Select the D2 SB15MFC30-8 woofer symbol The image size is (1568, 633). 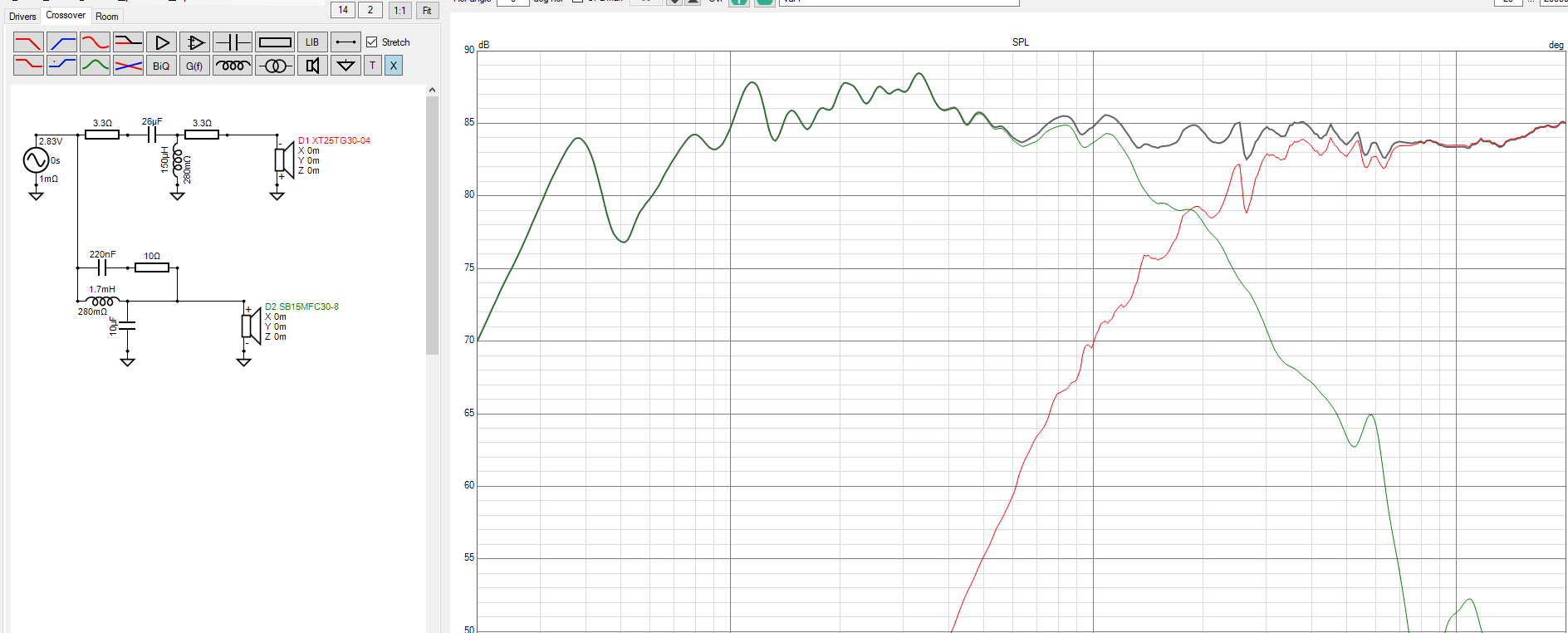click(251, 326)
